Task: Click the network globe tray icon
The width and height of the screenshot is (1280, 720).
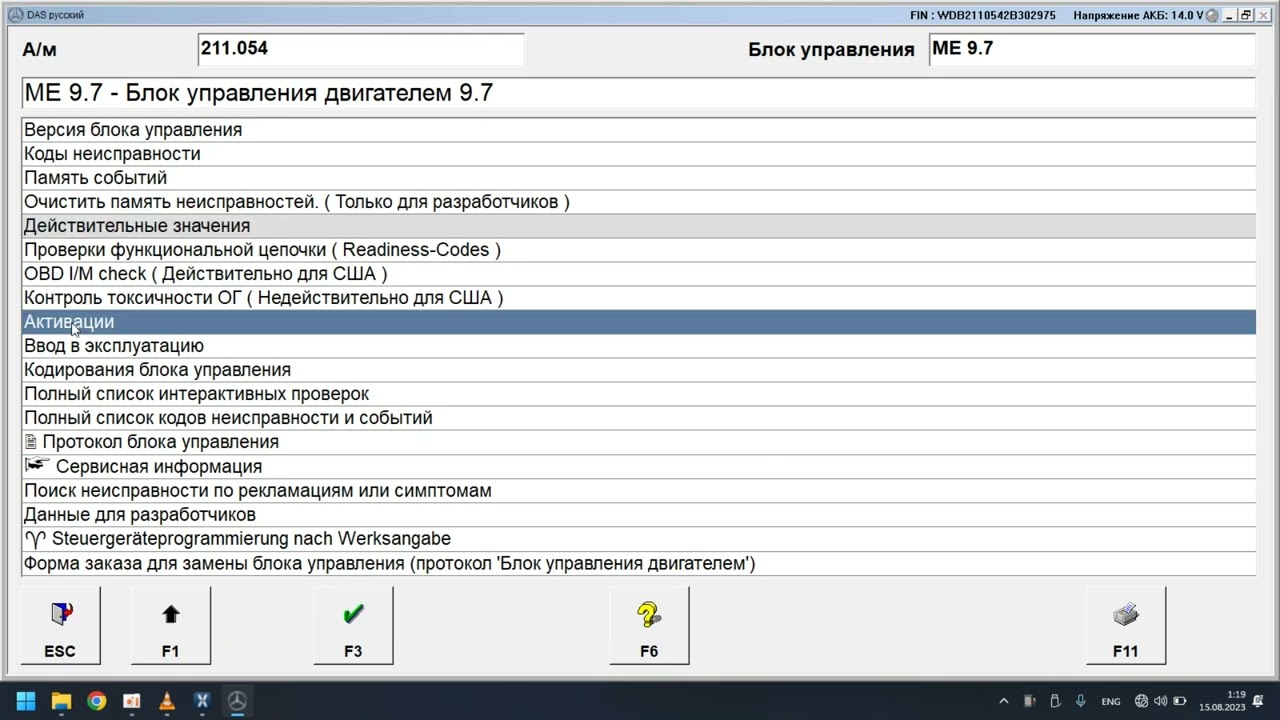Action: [x=1142, y=701]
